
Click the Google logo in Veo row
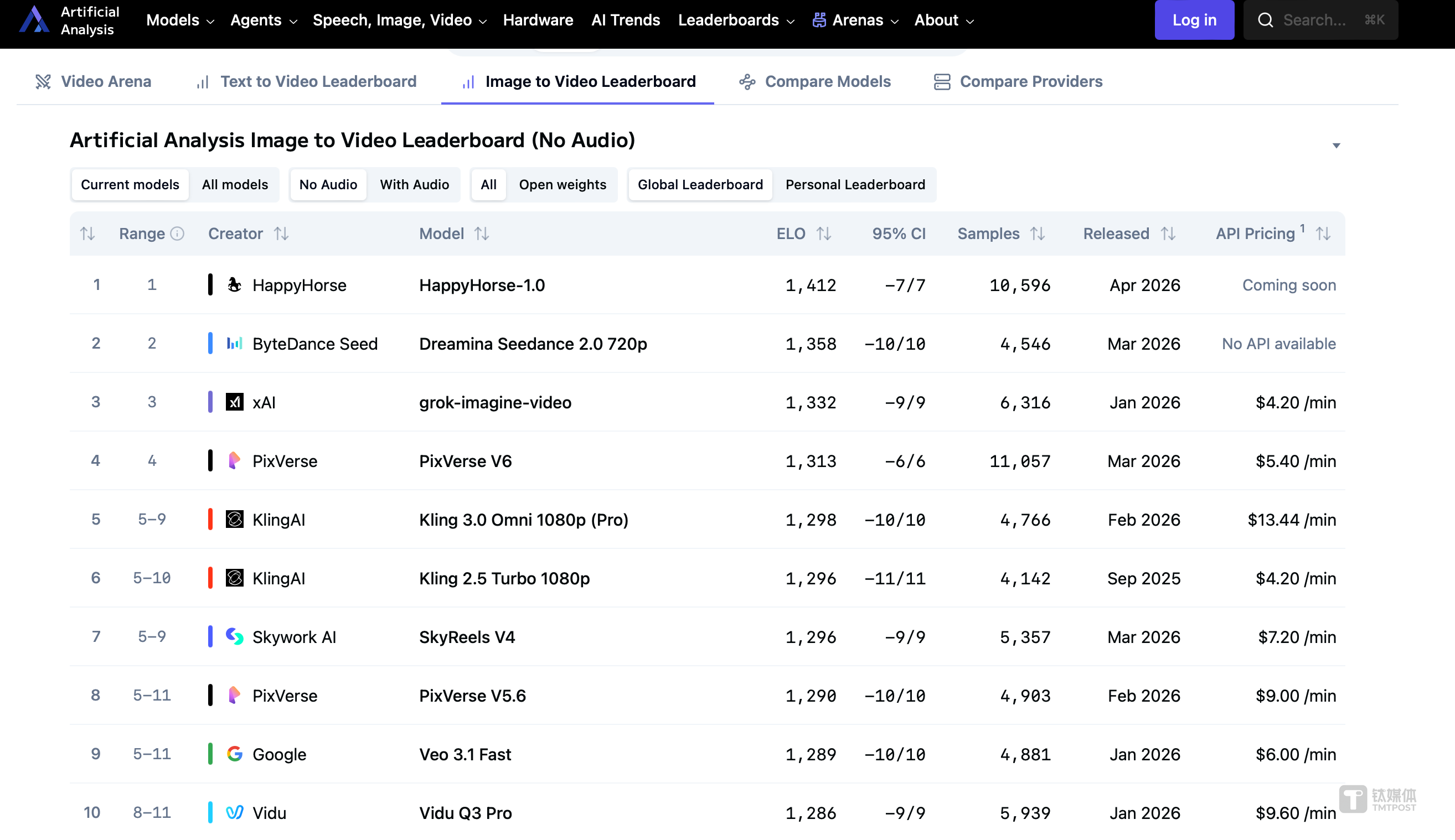pyautogui.click(x=234, y=754)
